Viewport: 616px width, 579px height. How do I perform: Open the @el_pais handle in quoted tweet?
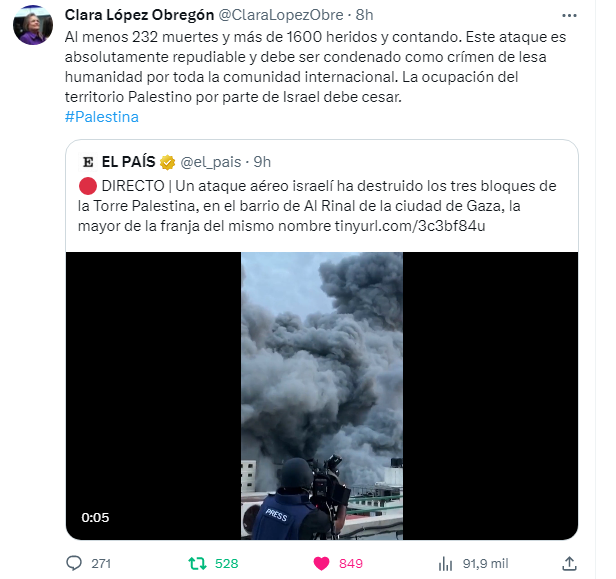pos(211,162)
